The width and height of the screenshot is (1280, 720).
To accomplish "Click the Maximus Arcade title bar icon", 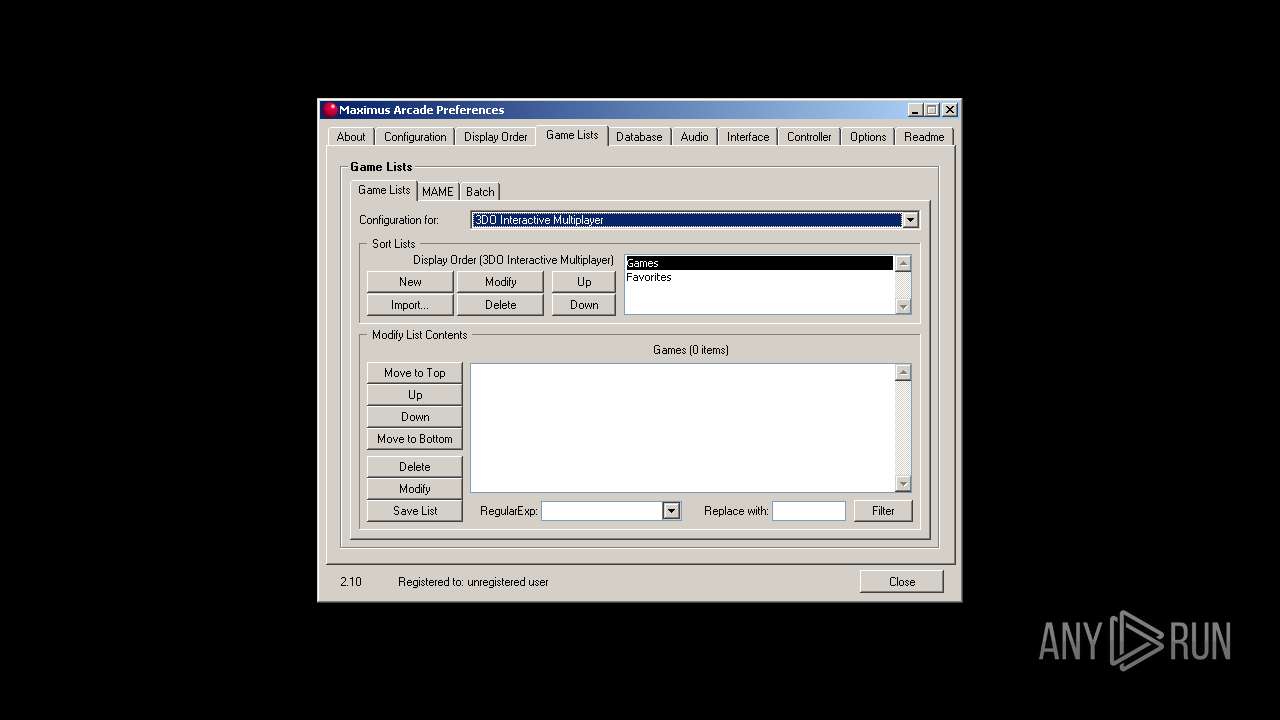I will tap(330, 110).
